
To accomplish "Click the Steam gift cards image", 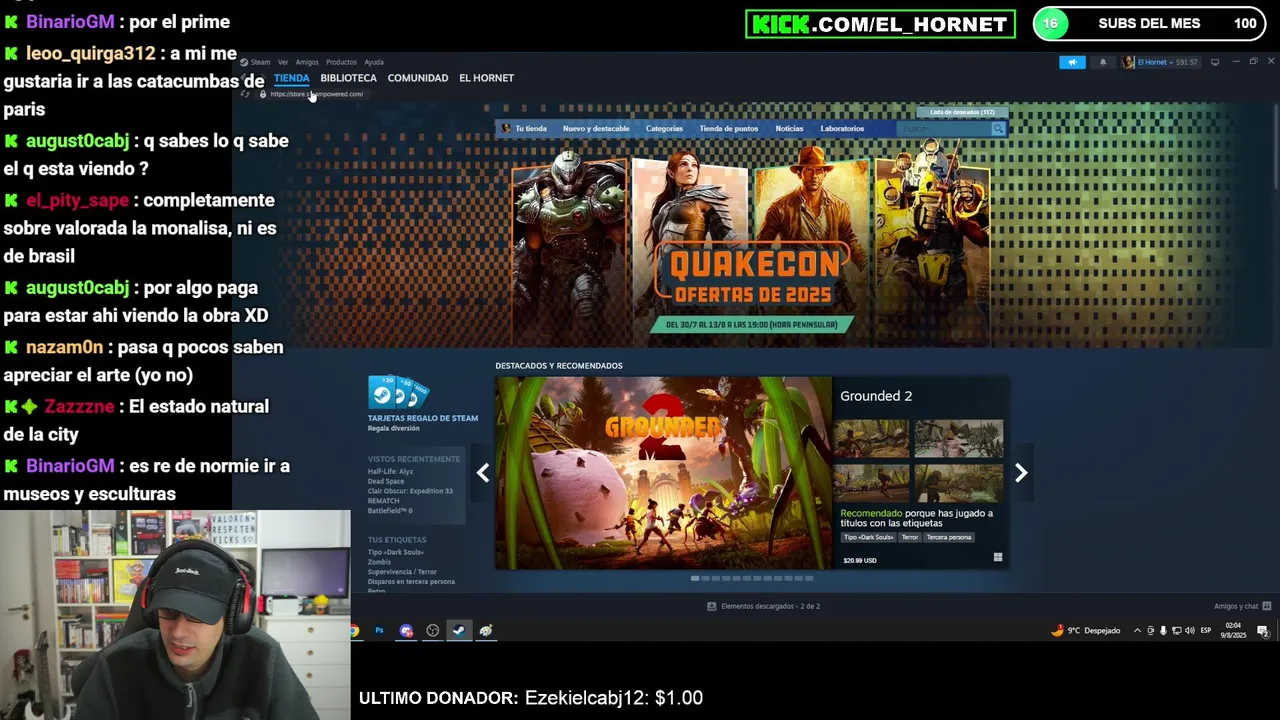I will (398, 392).
